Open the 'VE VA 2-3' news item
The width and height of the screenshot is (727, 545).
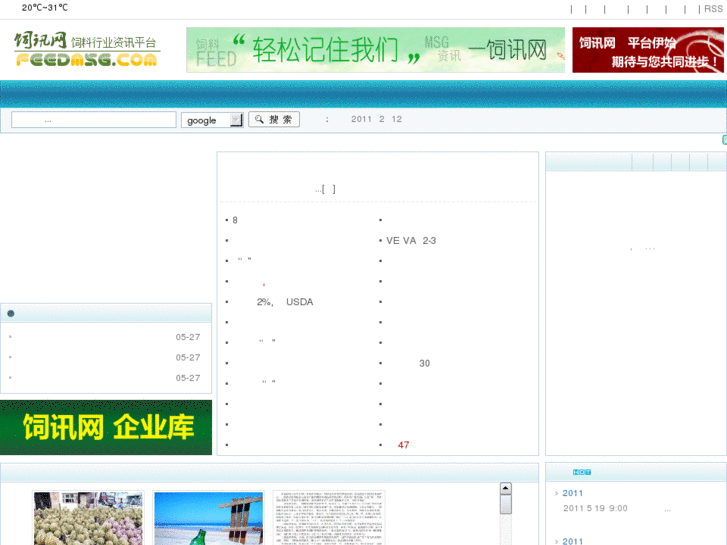coord(411,241)
